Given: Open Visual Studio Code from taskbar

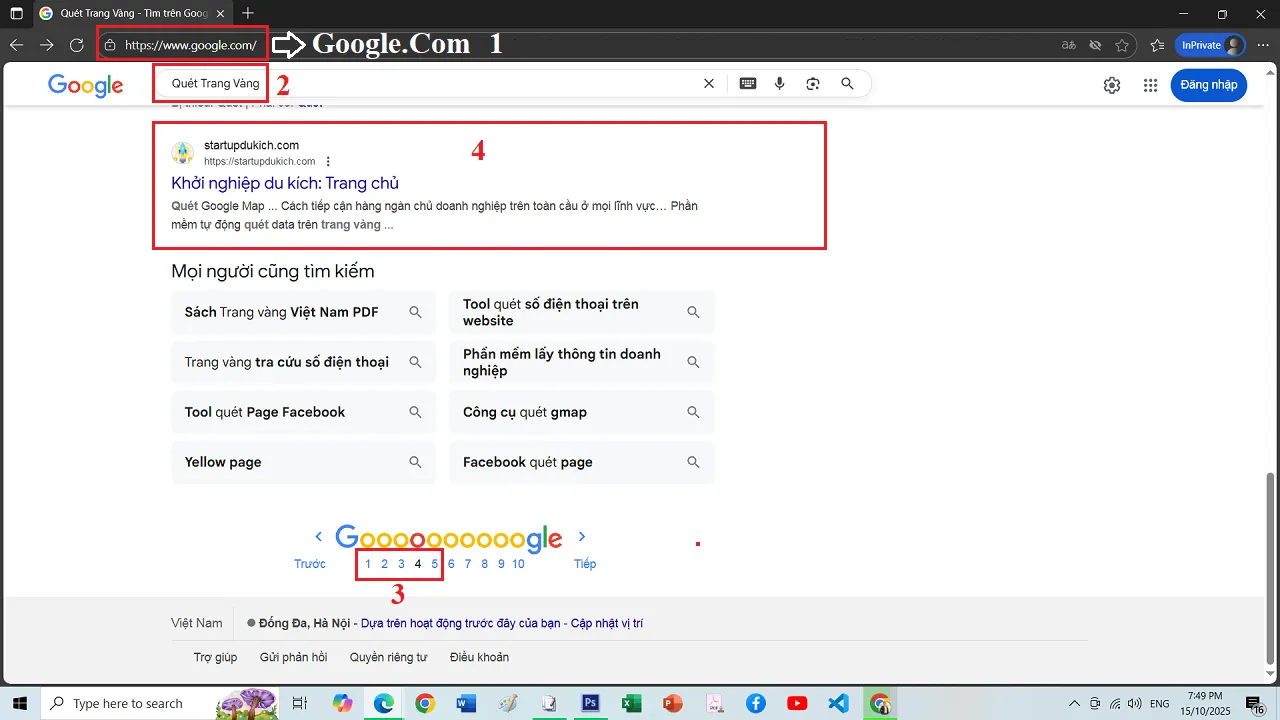Looking at the screenshot, I should tap(838, 703).
